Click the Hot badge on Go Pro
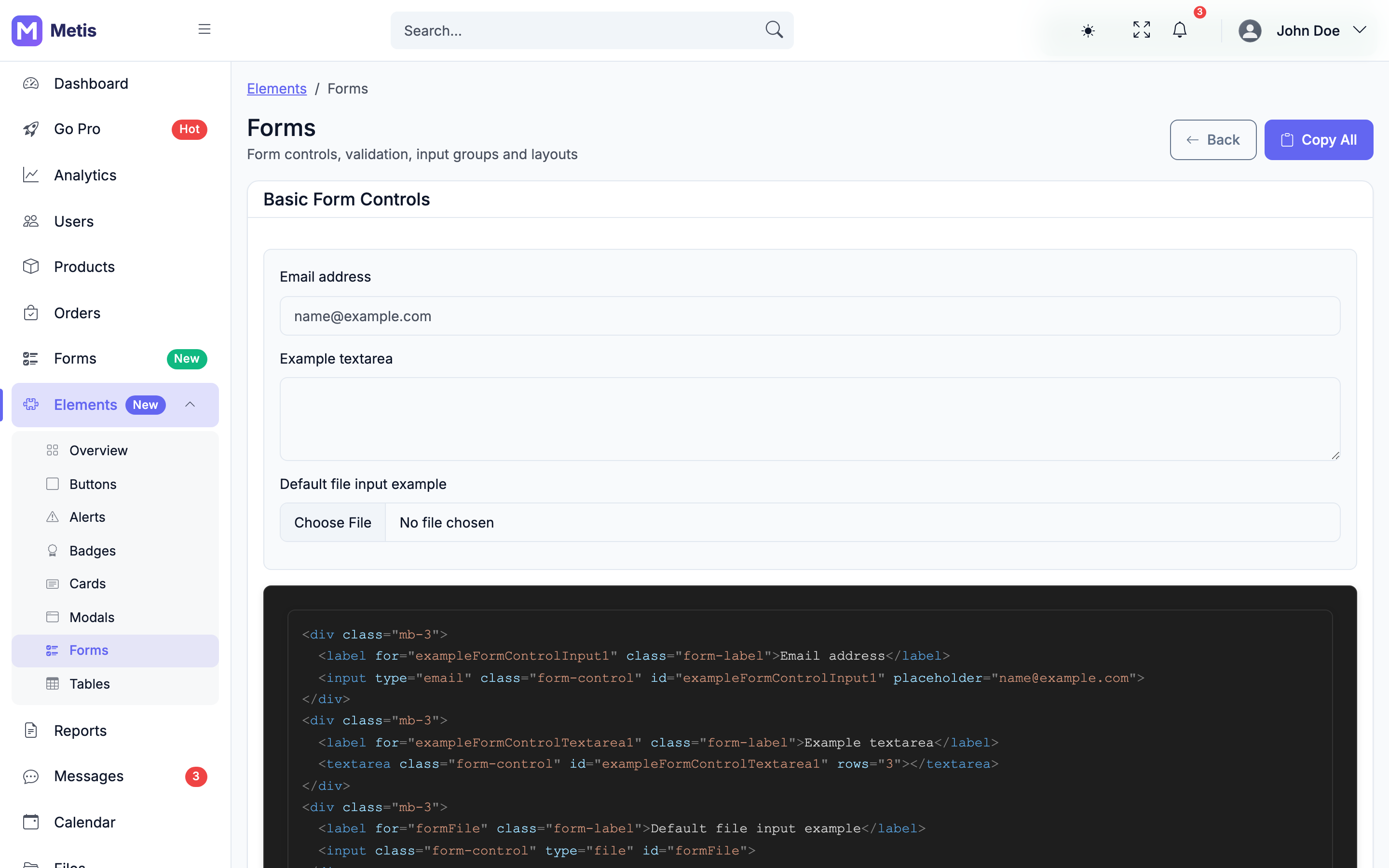The width and height of the screenshot is (1389, 868). pyautogui.click(x=189, y=129)
